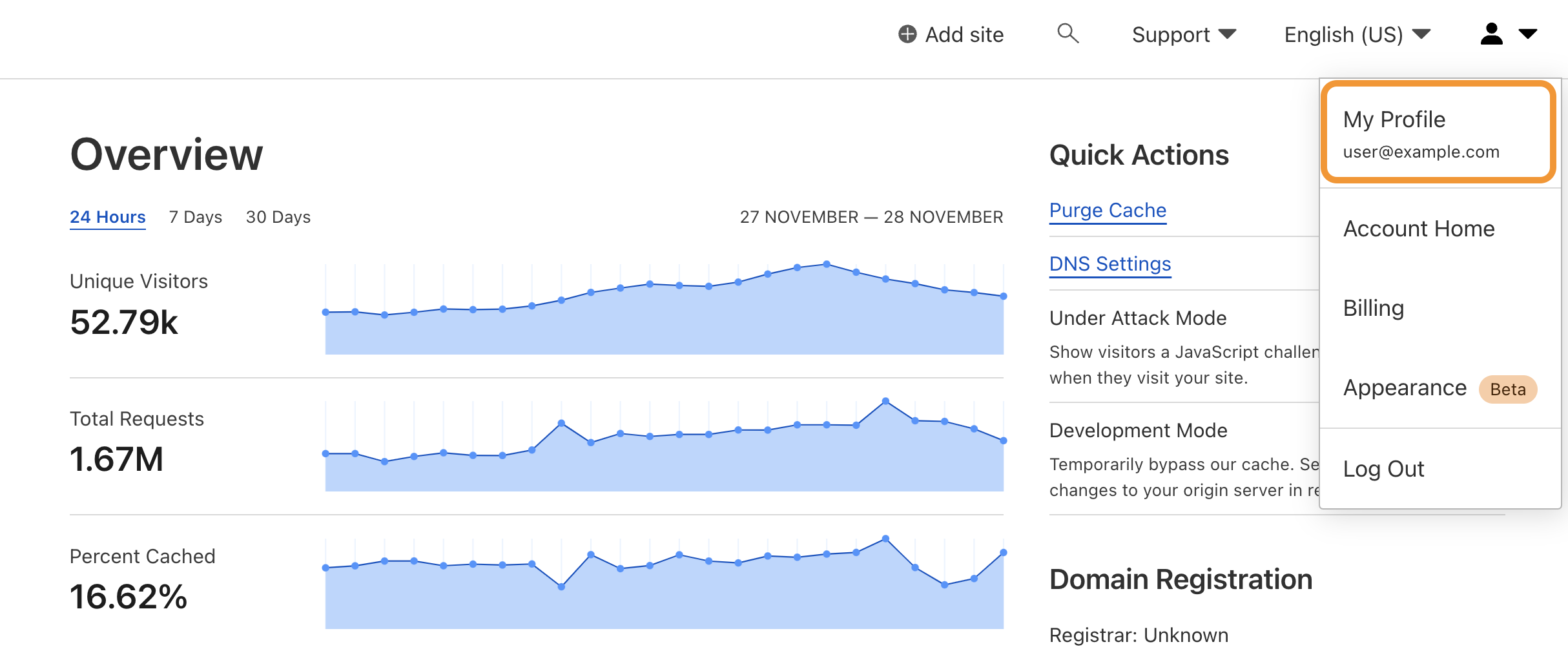Switch to the 24 Hours tab
This screenshot has width=1568, height=651.
coord(108,217)
